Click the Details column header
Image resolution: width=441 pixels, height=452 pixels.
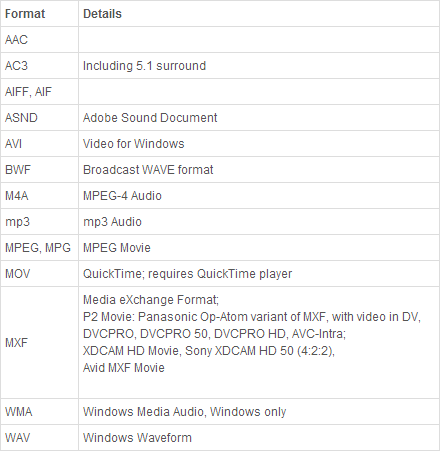pyautogui.click(x=259, y=14)
